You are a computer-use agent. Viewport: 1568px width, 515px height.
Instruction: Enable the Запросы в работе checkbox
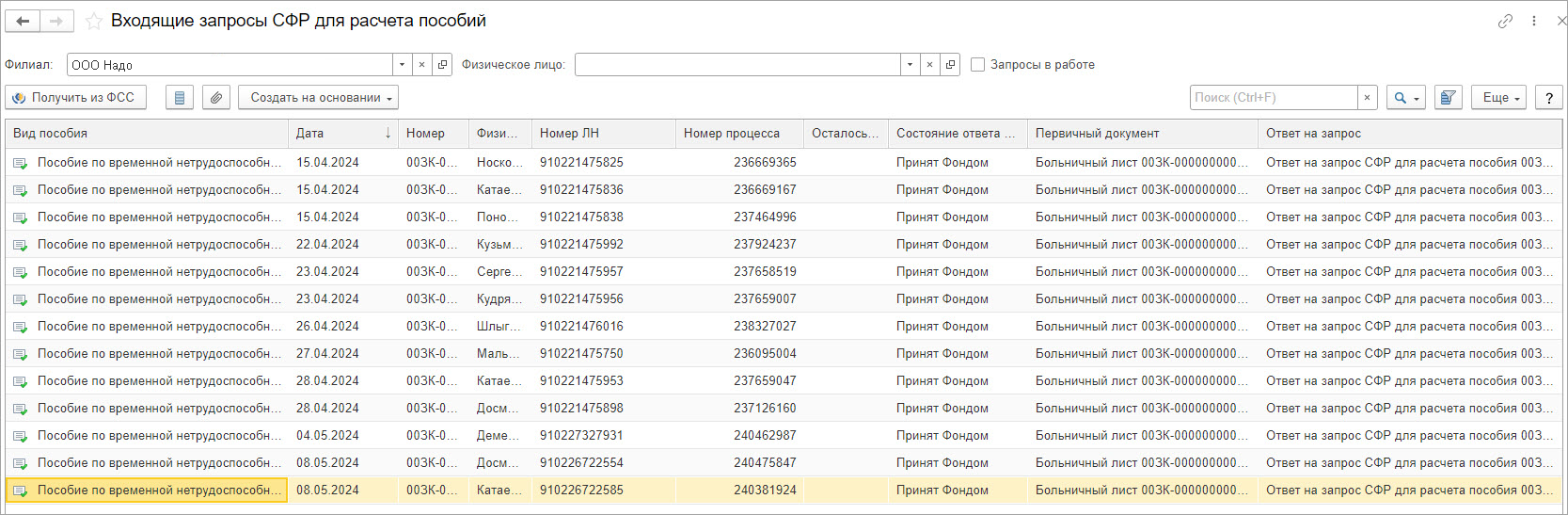(977, 65)
